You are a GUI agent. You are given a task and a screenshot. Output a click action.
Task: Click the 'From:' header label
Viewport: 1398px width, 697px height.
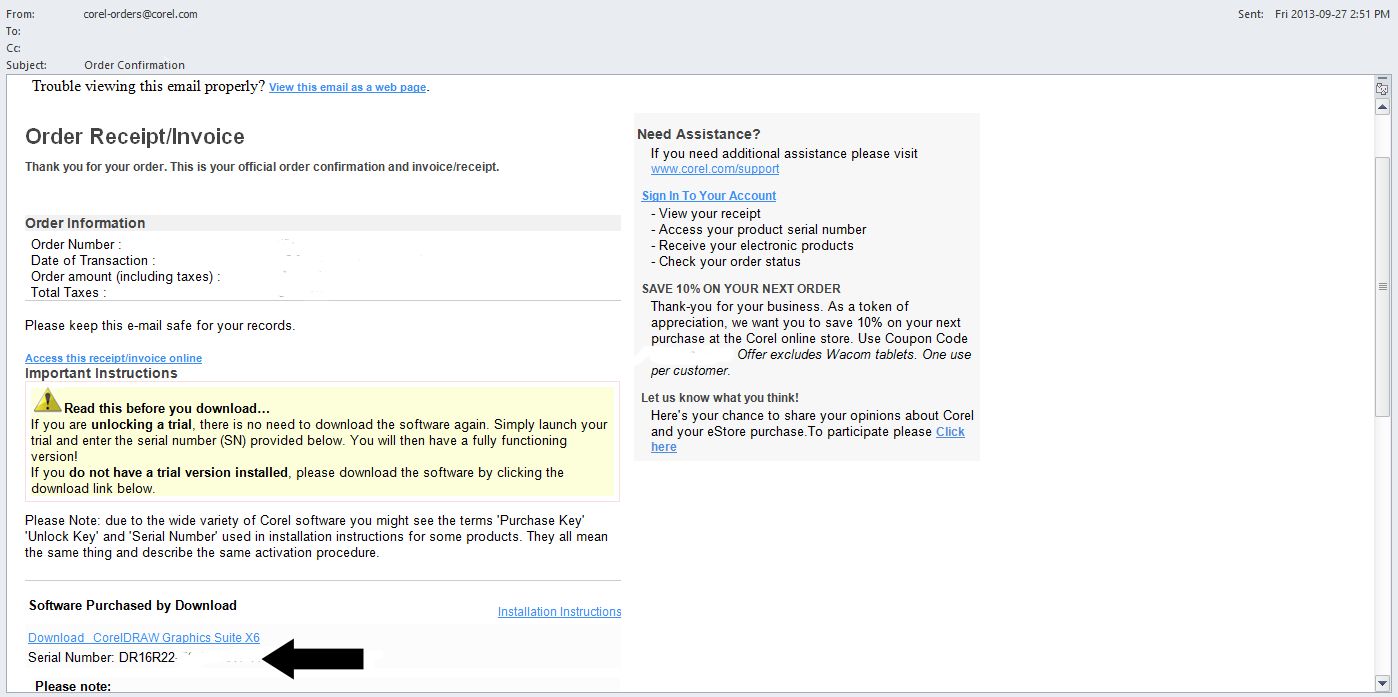tap(20, 15)
